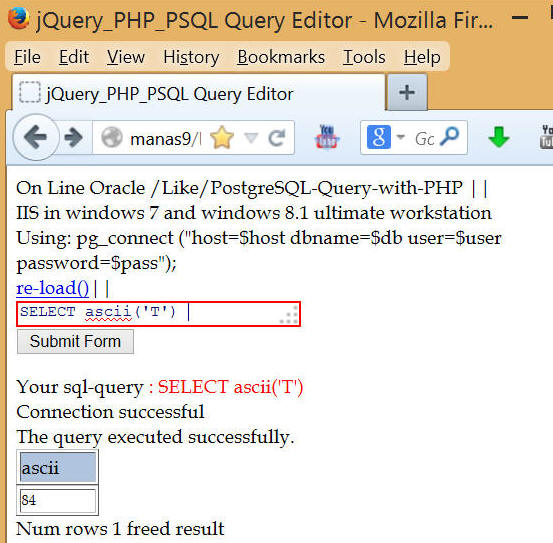The width and height of the screenshot is (553, 543).
Task: Open the File menu
Action: (x=27, y=57)
